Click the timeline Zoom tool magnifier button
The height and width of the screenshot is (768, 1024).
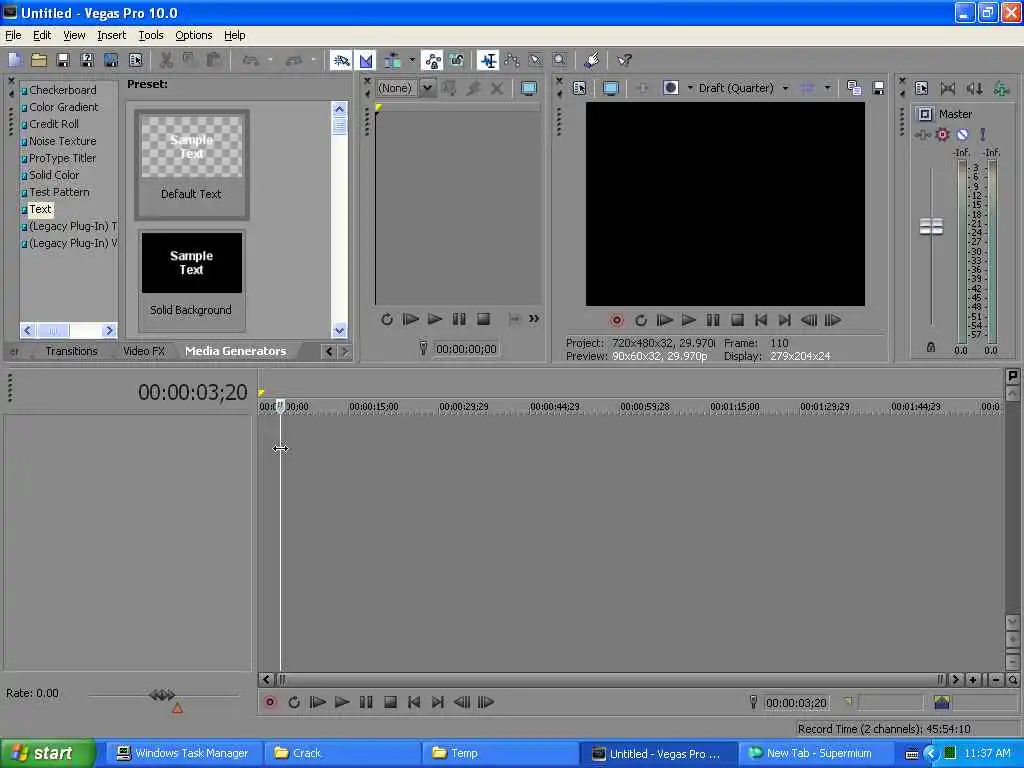[1013, 680]
